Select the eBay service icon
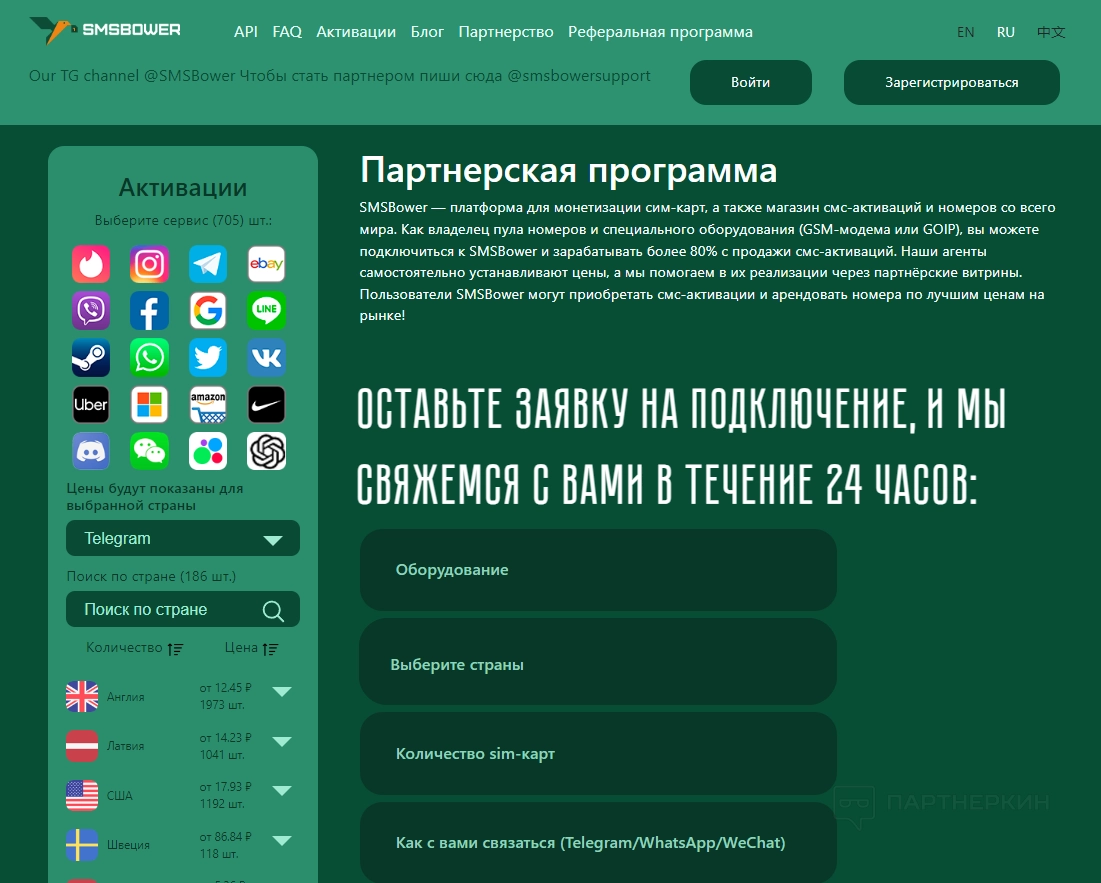Screen dimensions: 1101x883 click(267, 264)
